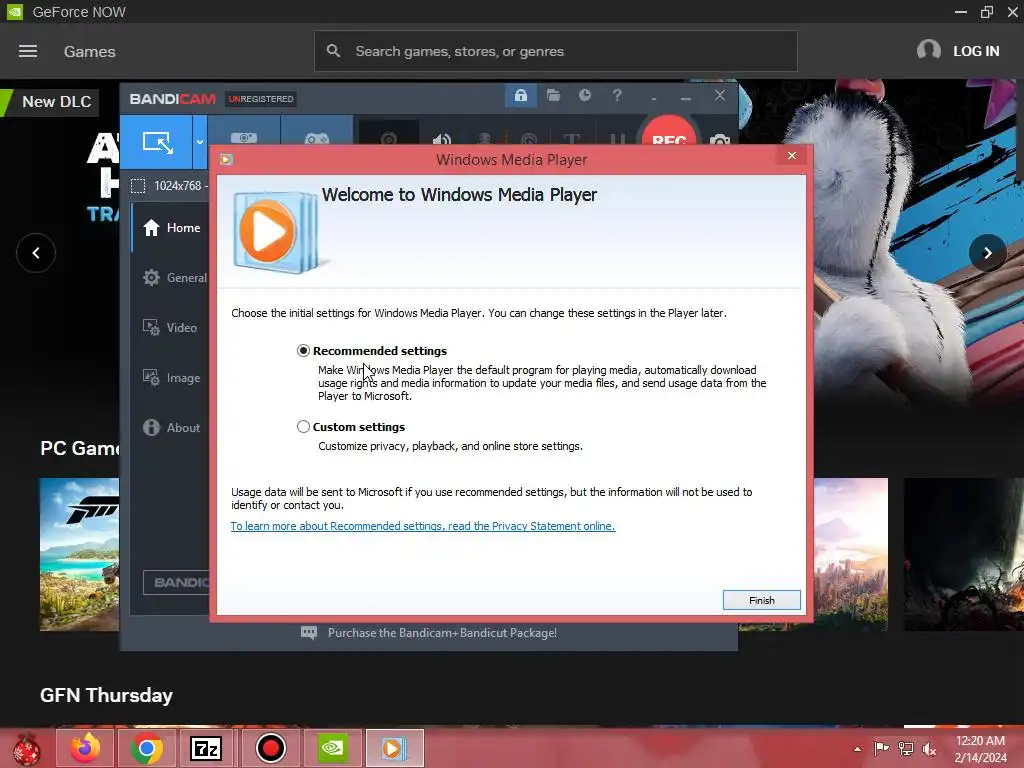The width and height of the screenshot is (1024, 768).
Task: Toggle the Bandicam speaker sound icon
Action: 441,138
